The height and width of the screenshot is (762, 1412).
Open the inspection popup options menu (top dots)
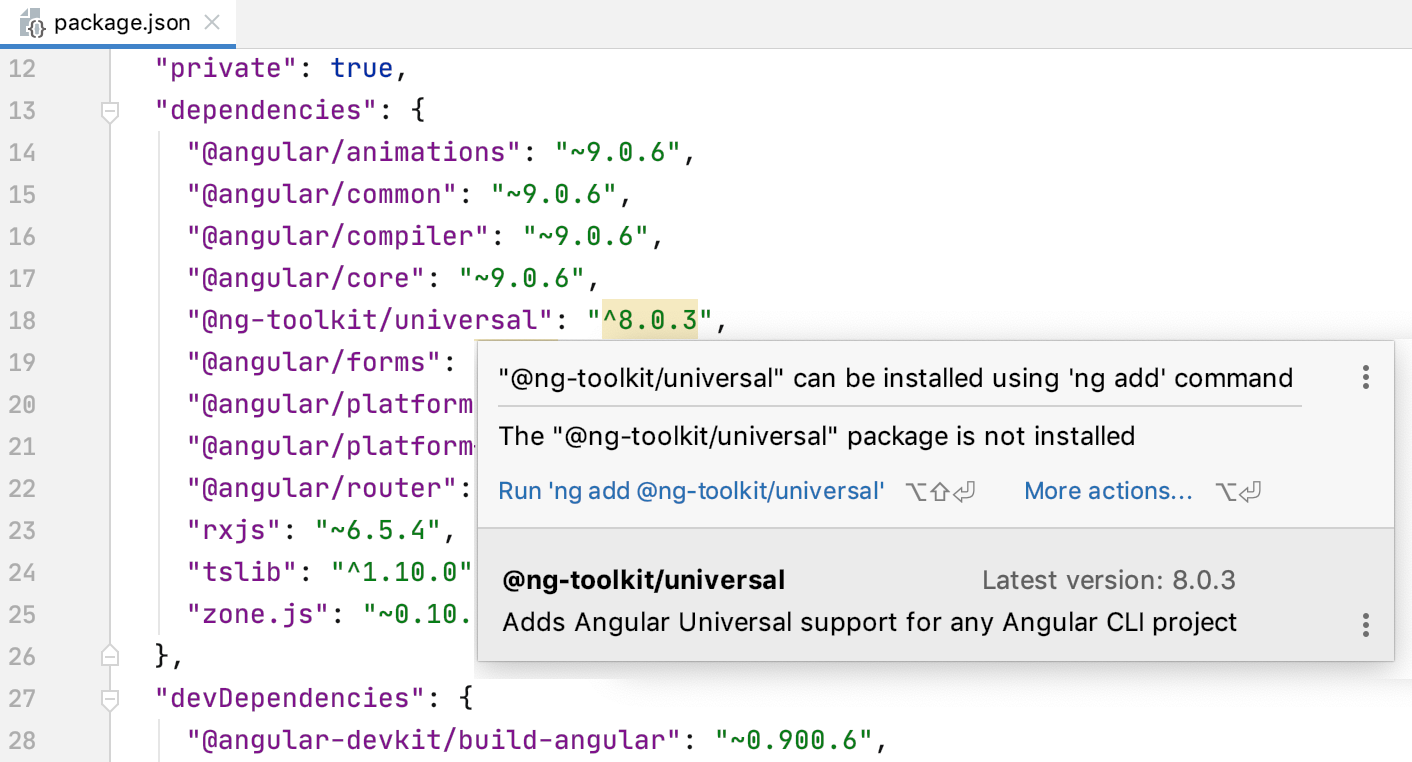[1365, 377]
